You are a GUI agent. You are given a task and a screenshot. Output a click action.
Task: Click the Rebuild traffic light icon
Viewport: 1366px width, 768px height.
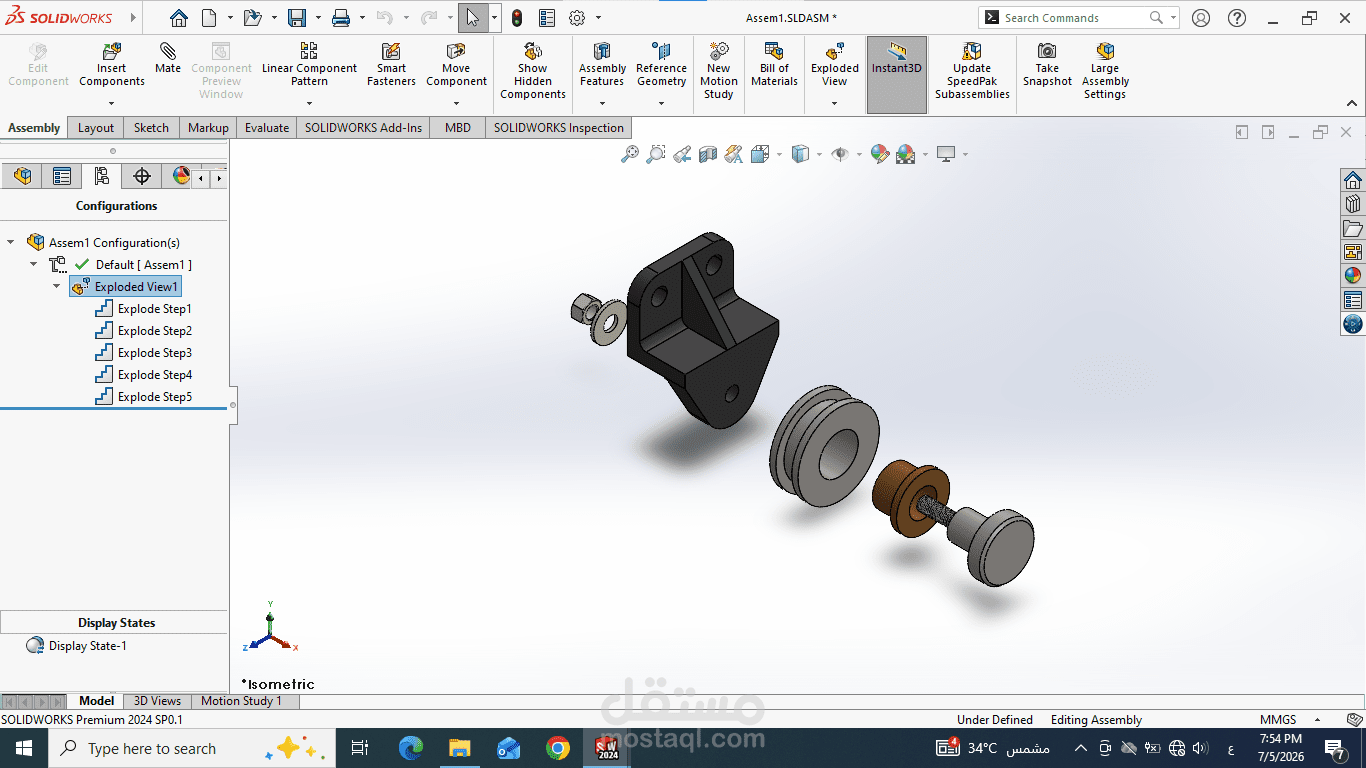coord(517,18)
